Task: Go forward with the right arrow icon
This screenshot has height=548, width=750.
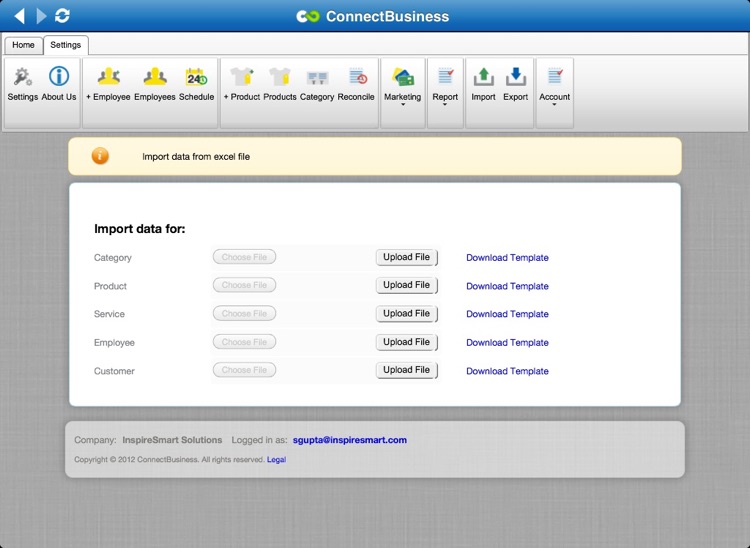Action: pyautogui.click(x=42, y=16)
